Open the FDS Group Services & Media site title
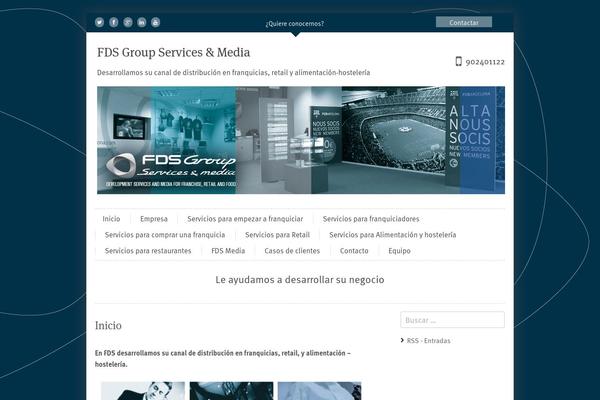Viewport: 600px width, 400px height. pyautogui.click(x=173, y=52)
